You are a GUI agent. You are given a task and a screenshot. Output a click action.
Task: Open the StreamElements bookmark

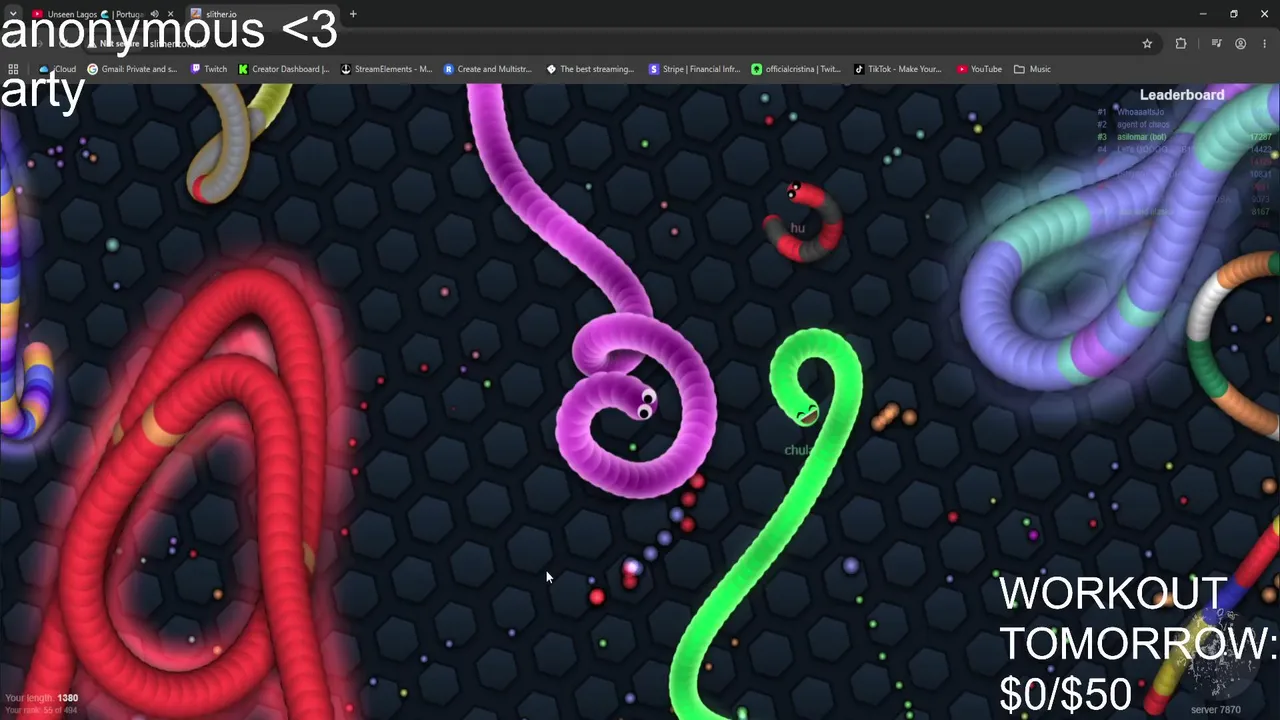[386, 69]
